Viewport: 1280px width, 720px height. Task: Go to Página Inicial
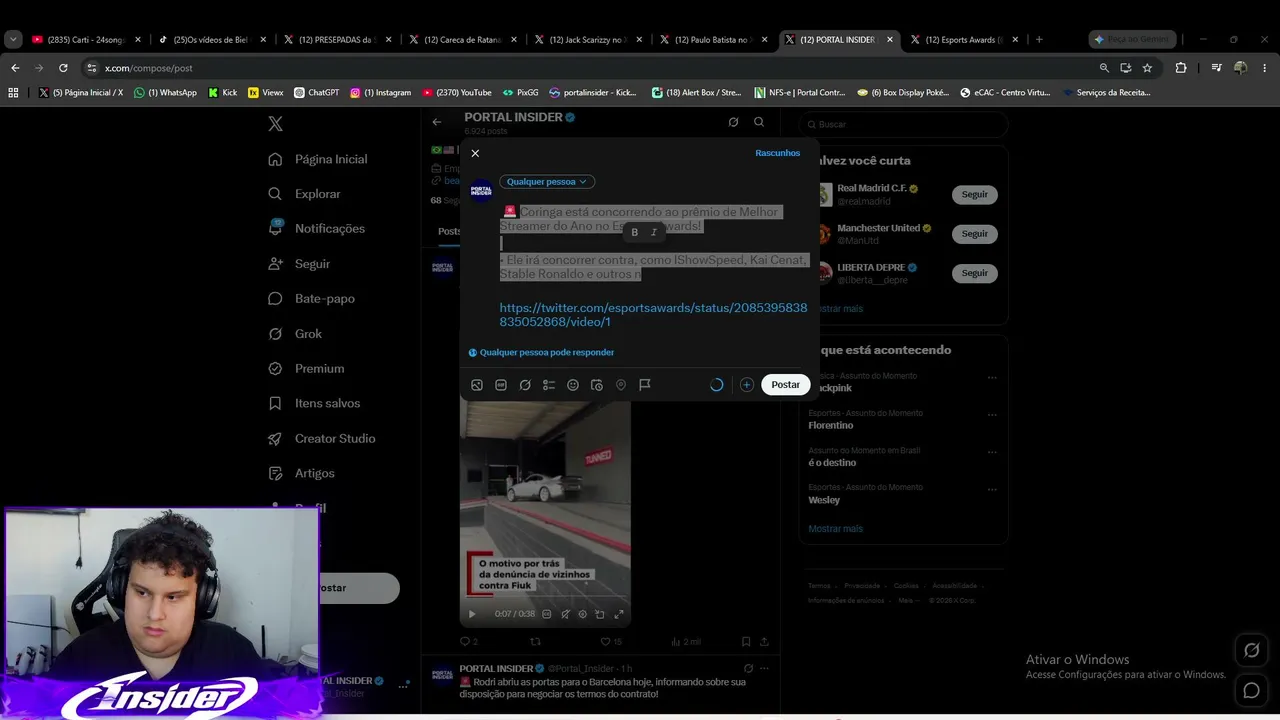tap(318, 159)
